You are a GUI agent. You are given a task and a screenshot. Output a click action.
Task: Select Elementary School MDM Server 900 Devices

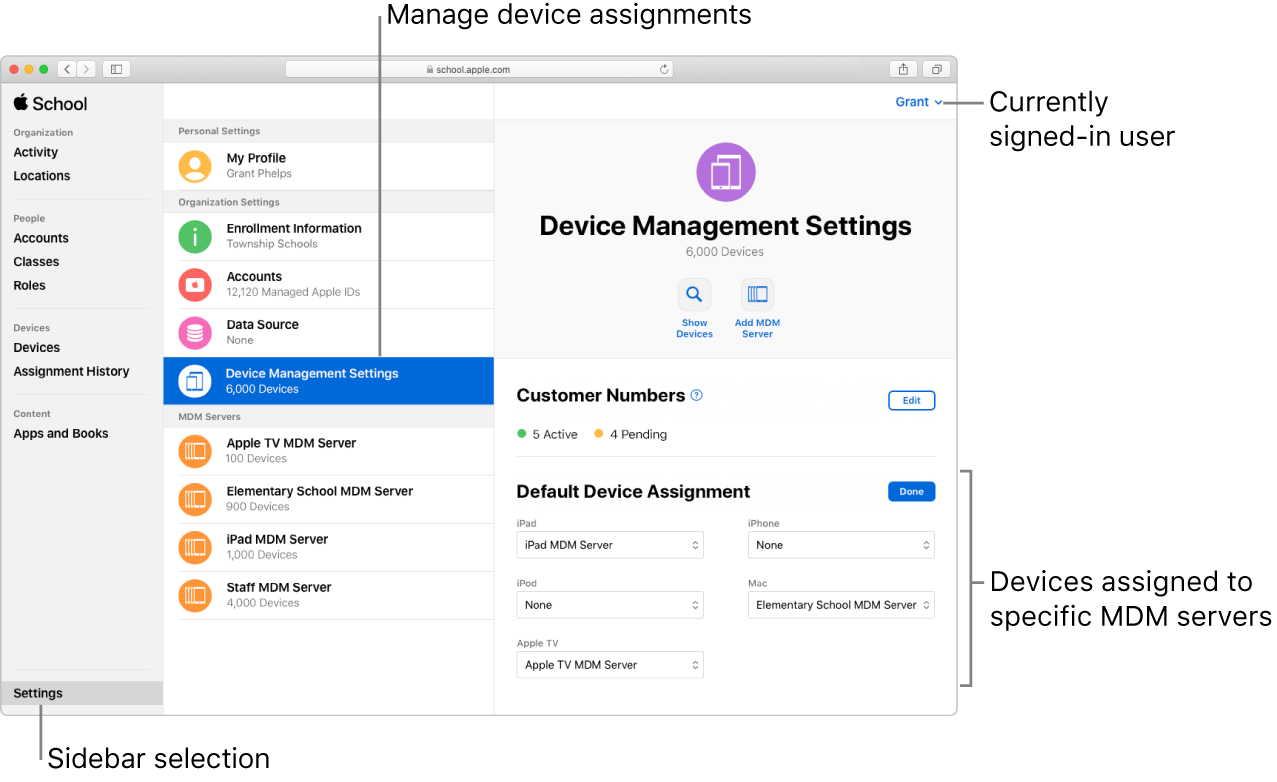click(329, 499)
